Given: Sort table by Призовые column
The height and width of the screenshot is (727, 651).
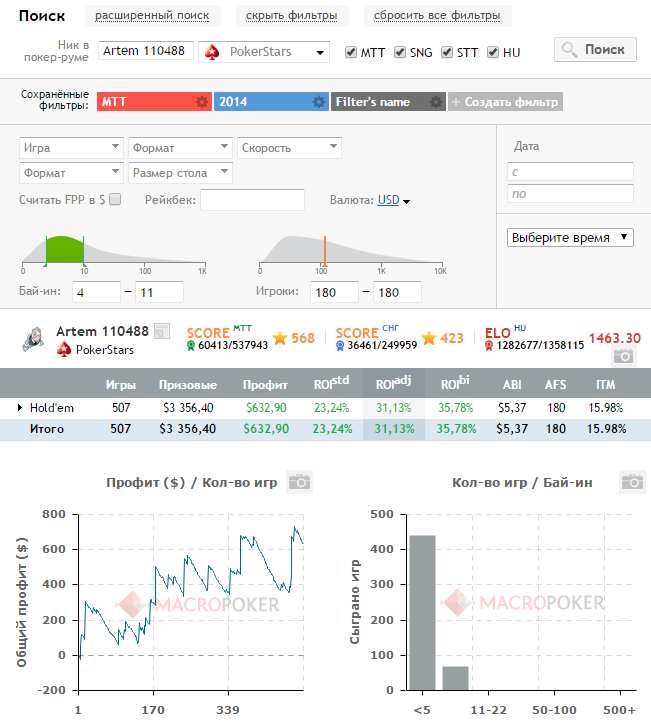Looking at the screenshot, I should coord(188,385).
